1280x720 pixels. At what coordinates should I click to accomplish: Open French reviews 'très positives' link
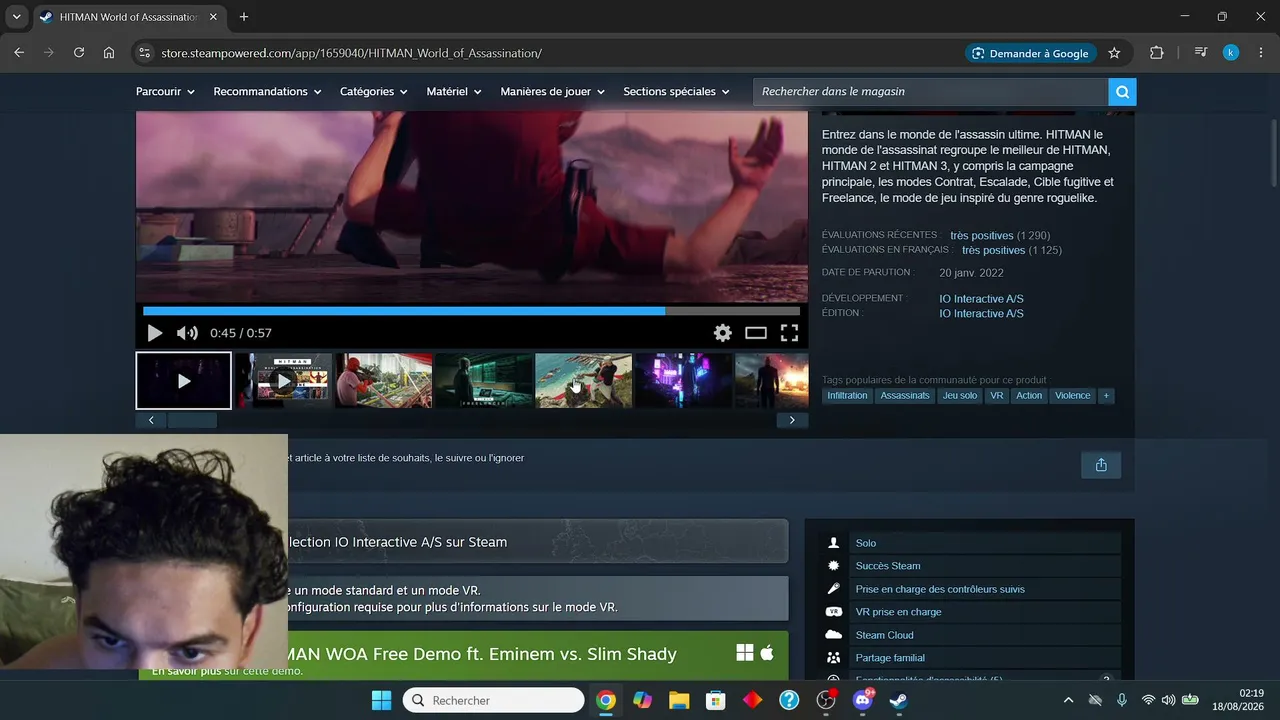[994, 250]
